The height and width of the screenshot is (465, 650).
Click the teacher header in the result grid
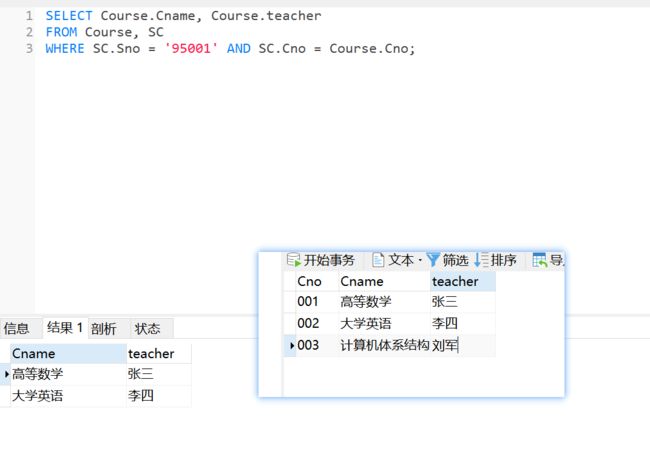tap(159, 354)
